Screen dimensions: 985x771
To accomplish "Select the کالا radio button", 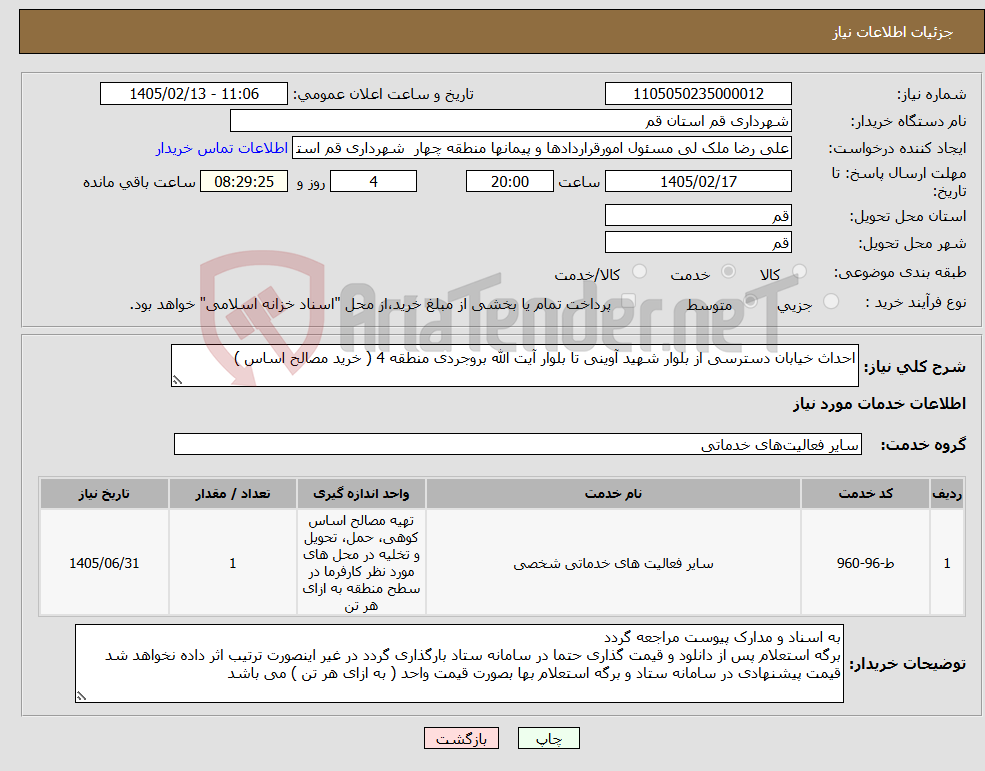I will click(799, 271).
